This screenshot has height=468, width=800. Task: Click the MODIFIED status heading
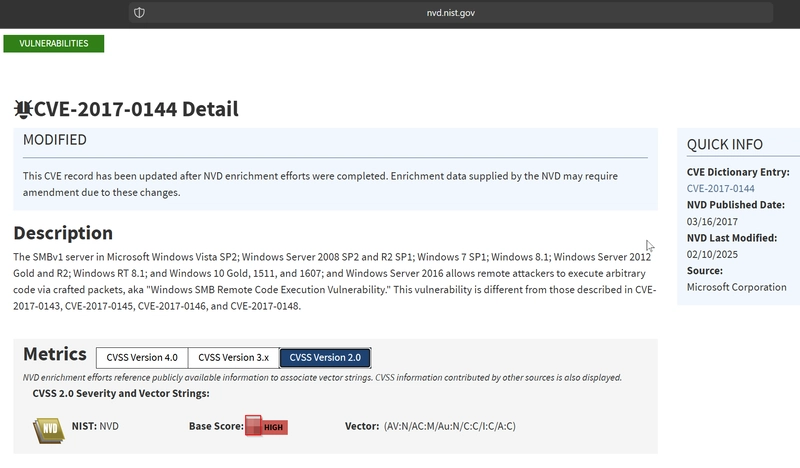[55, 140]
